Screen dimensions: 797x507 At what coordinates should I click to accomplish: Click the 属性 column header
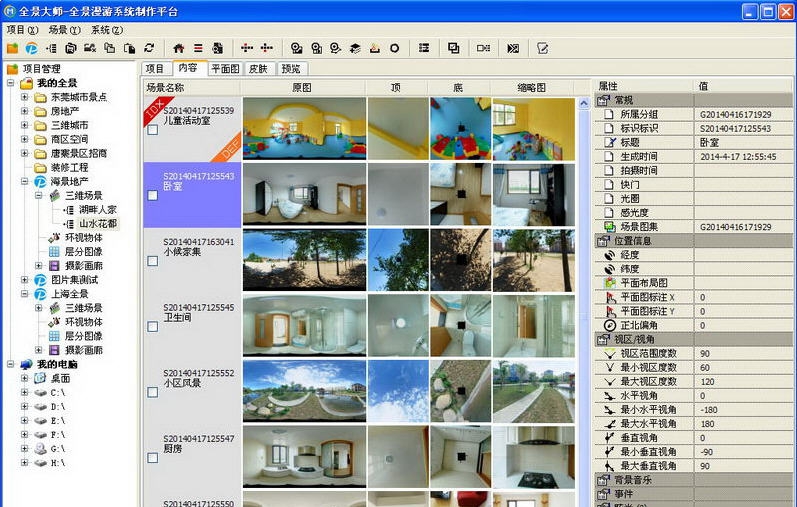643,86
